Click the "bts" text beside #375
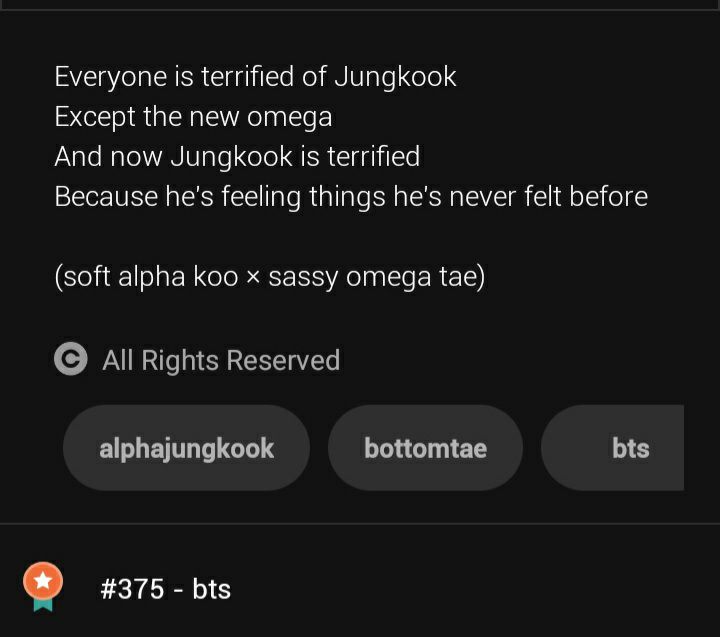The height and width of the screenshot is (637, 720). (211, 589)
